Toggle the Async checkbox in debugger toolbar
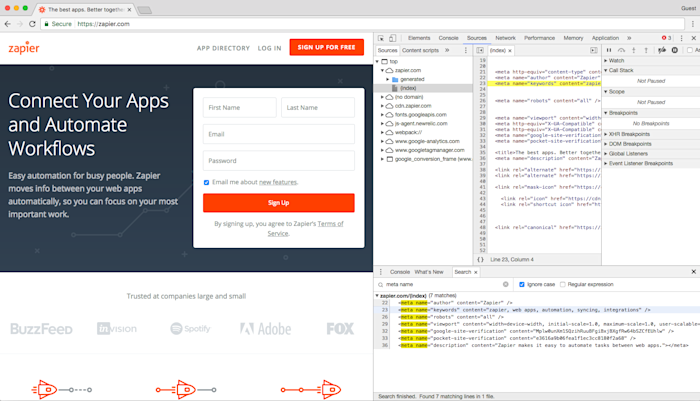700x401 pixels. click(x=690, y=50)
